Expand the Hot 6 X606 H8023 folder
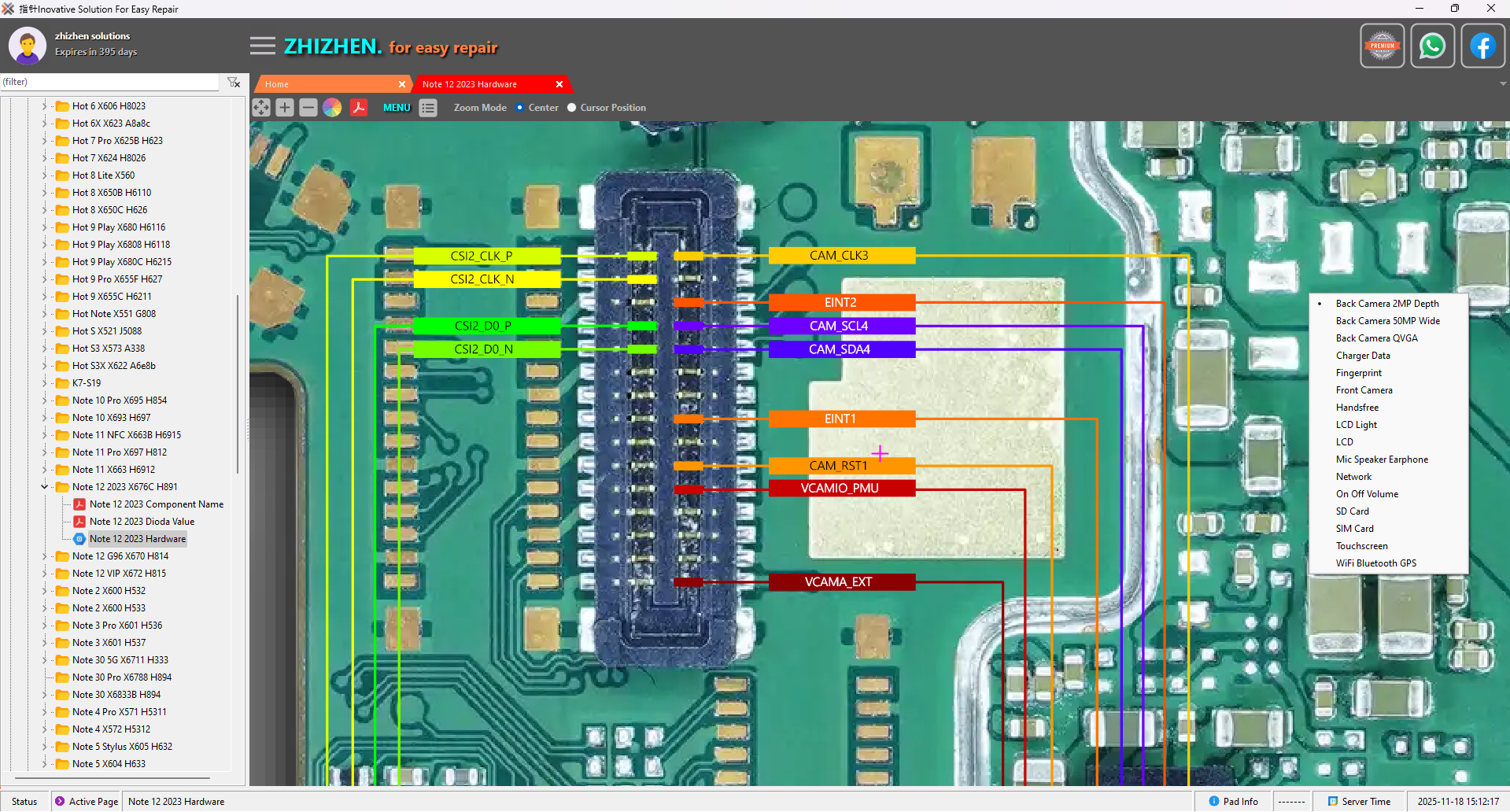The width and height of the screenshot is (1510, 812). [x=44, y=106]
